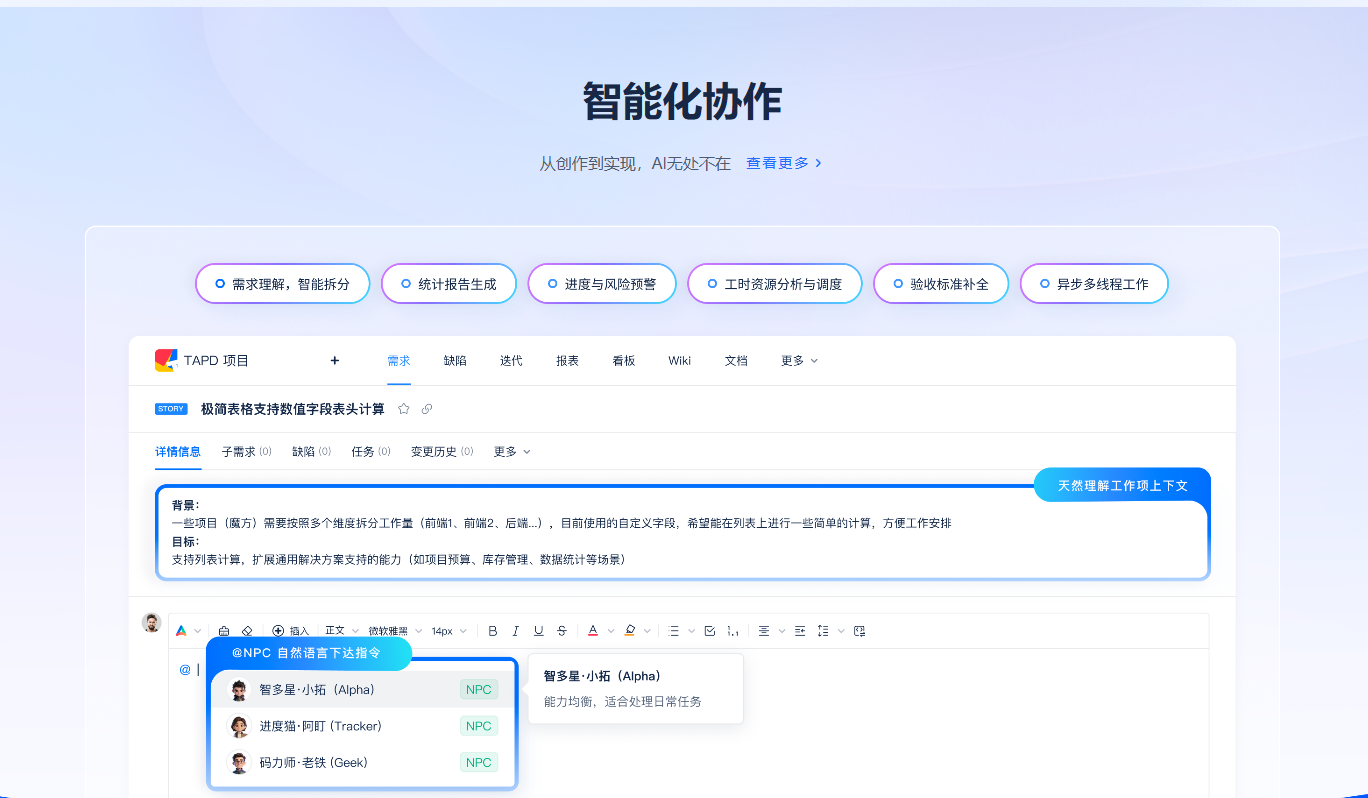Select the 子需求 (0) tab
1368x798 pixels.
click(x=247, y=452)
